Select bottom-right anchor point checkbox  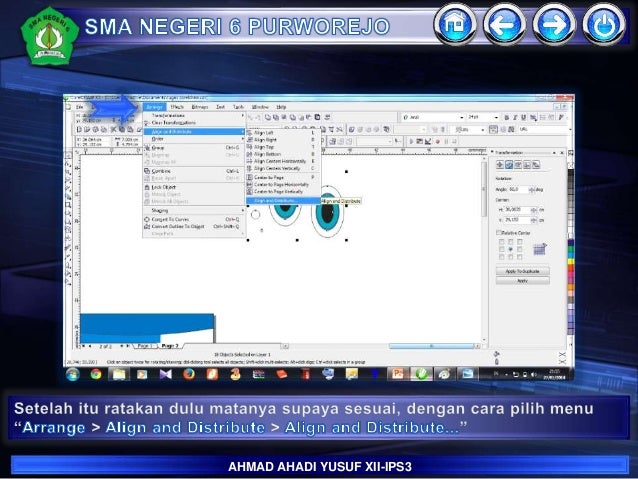coord(520,257)
